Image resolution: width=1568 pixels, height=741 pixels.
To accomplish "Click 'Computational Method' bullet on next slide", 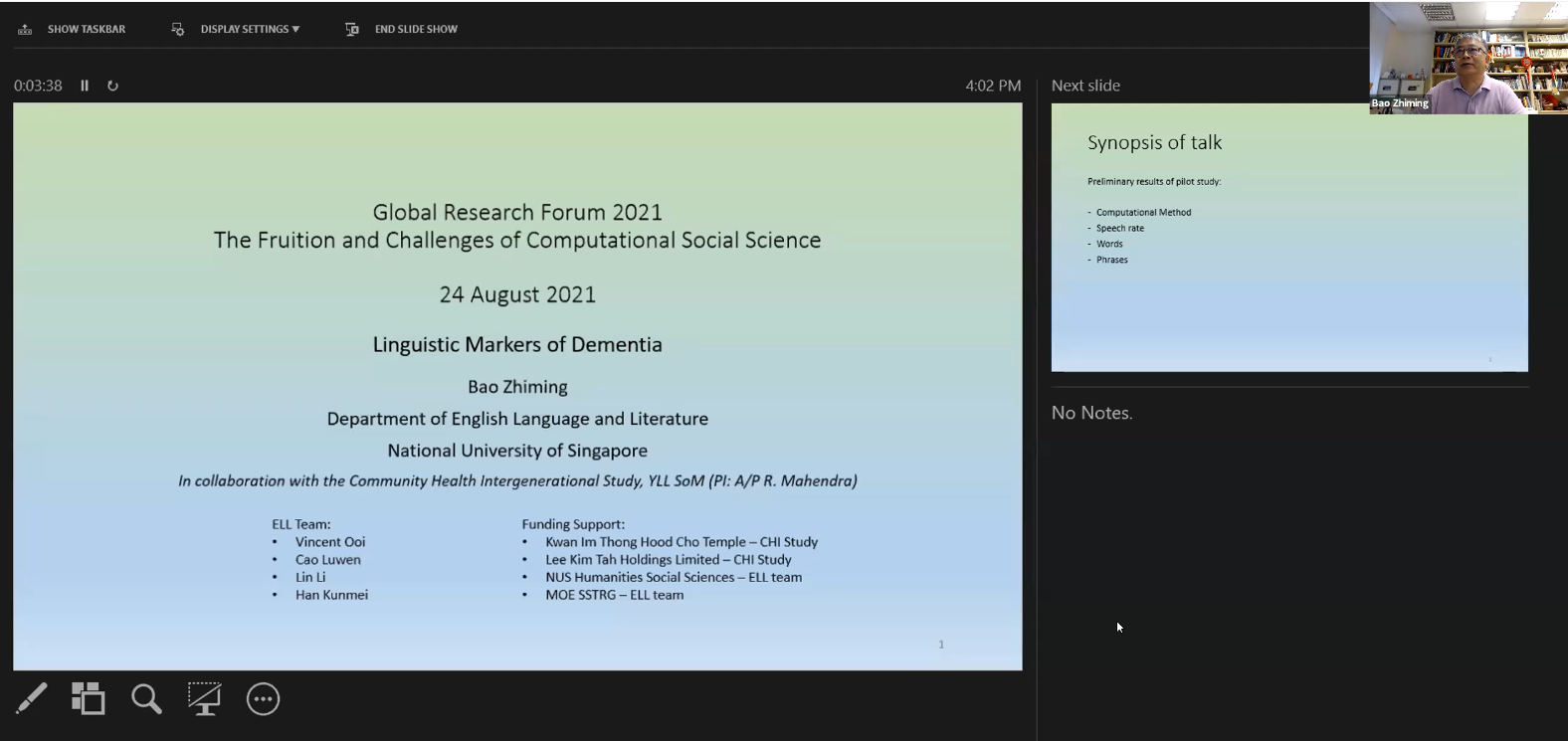I will [x=1143, y=212].
